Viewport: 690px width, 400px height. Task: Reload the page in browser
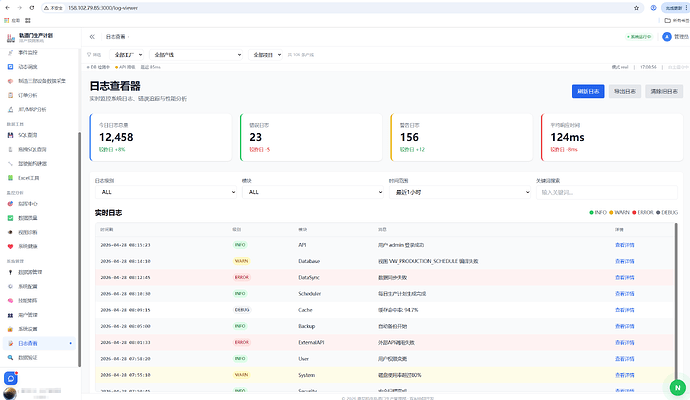[x=32, y=8]
